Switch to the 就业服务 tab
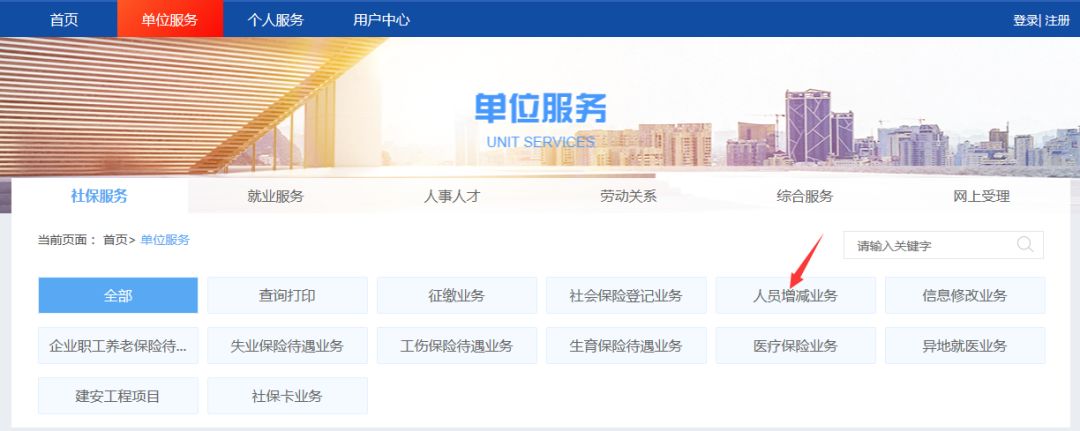This screenshot has width=1080, height=431. [275, 196]
